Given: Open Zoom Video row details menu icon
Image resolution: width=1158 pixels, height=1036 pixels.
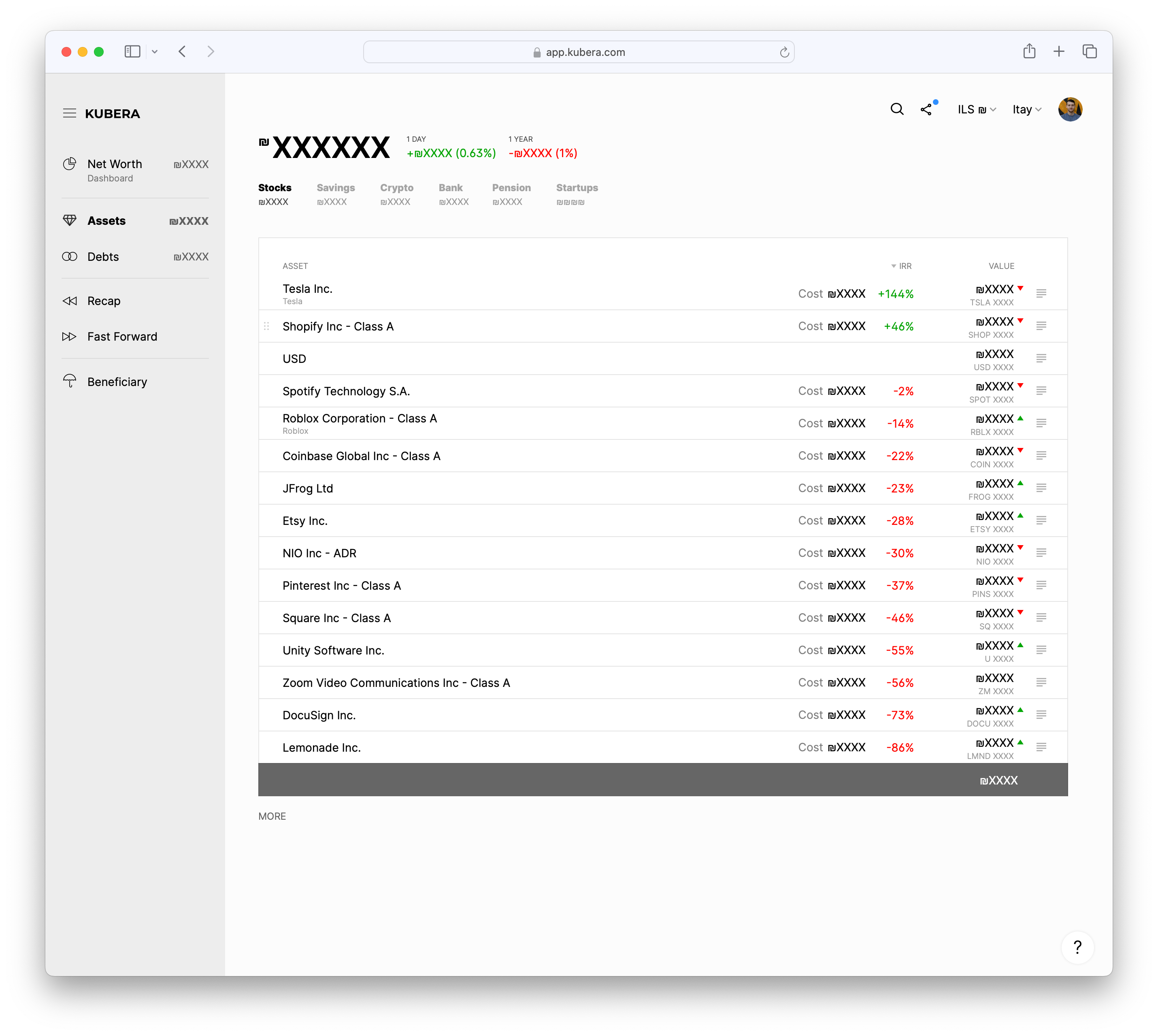Looking at the screenshot, I should click(1041, 682).
